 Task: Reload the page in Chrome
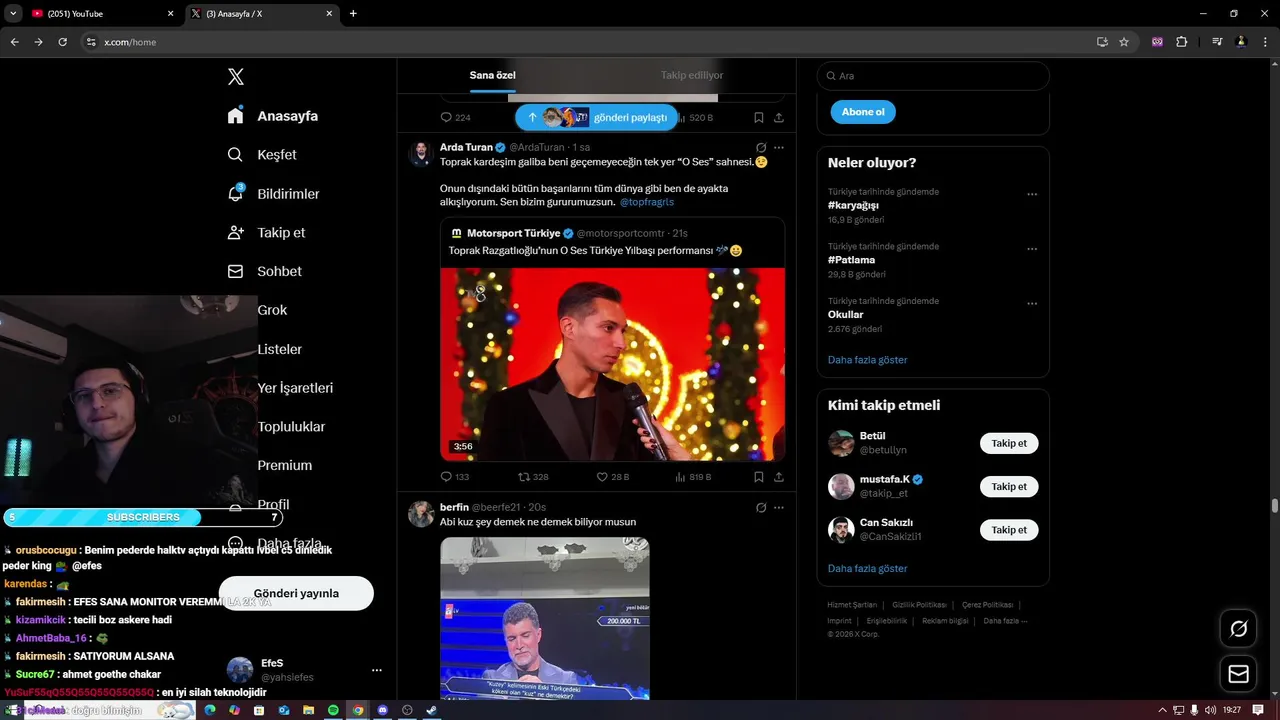(x=62, y=42)
